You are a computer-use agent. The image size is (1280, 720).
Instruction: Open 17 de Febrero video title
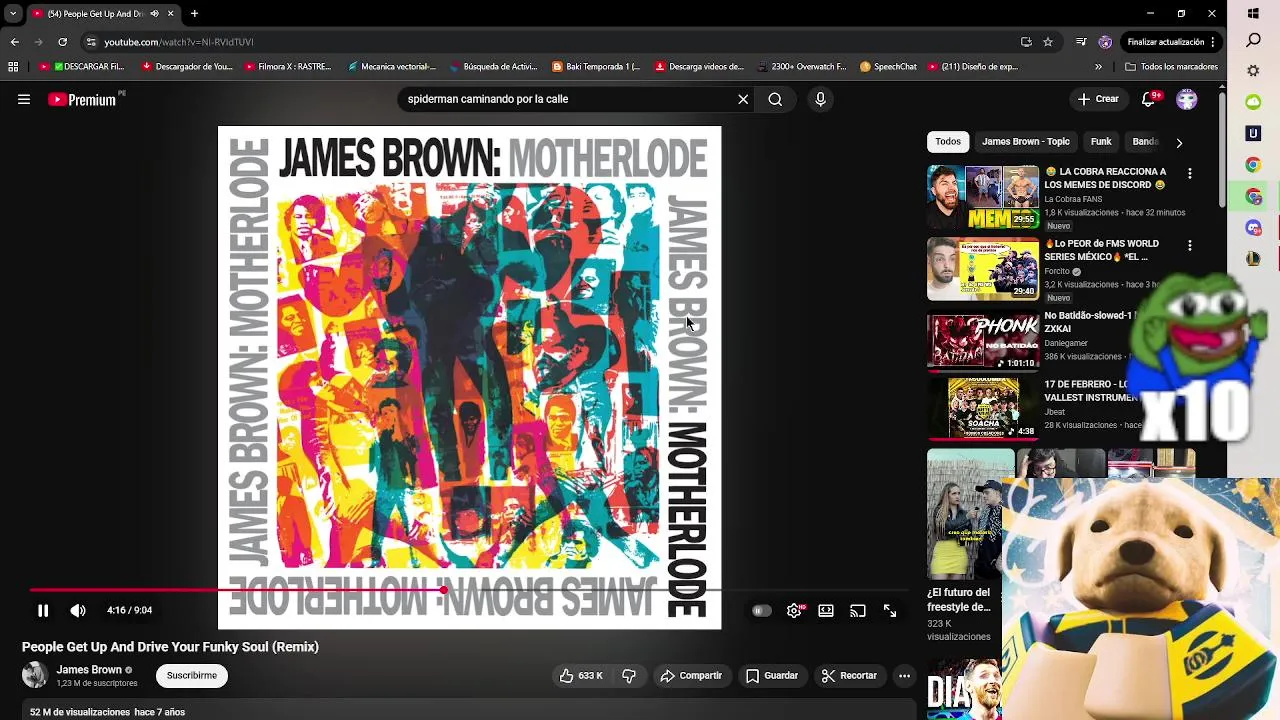(x=1086, y=391)
